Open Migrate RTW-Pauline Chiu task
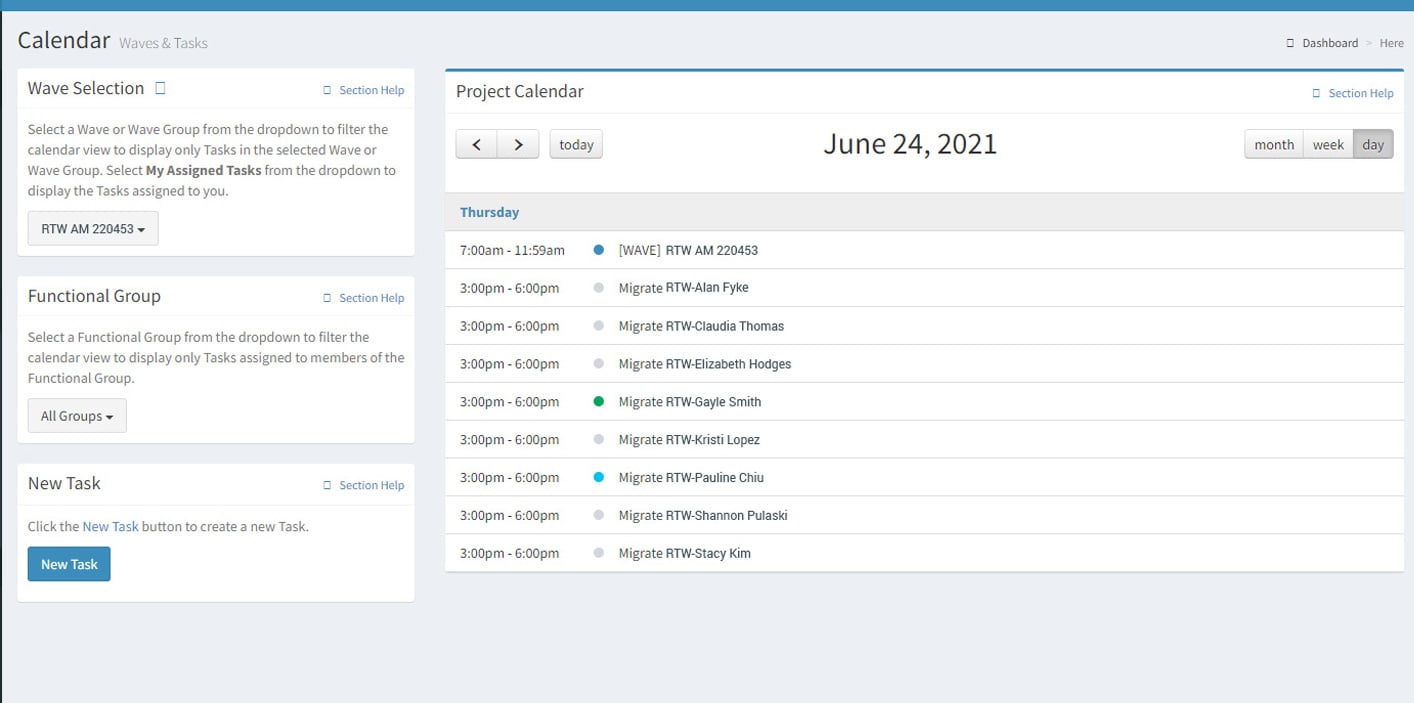The image size is (1414, 703). point(691,478)
